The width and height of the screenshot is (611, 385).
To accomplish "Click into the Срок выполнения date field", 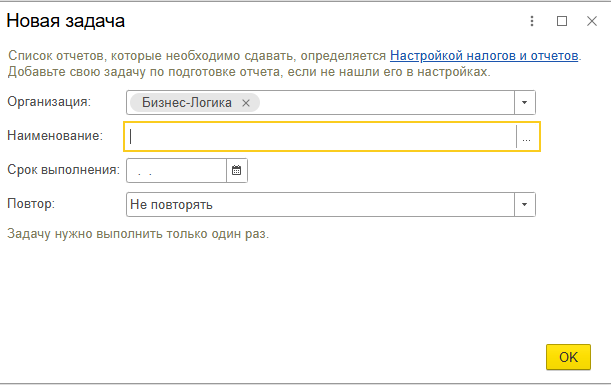I will pyautogui.click(x=177, y=170).
